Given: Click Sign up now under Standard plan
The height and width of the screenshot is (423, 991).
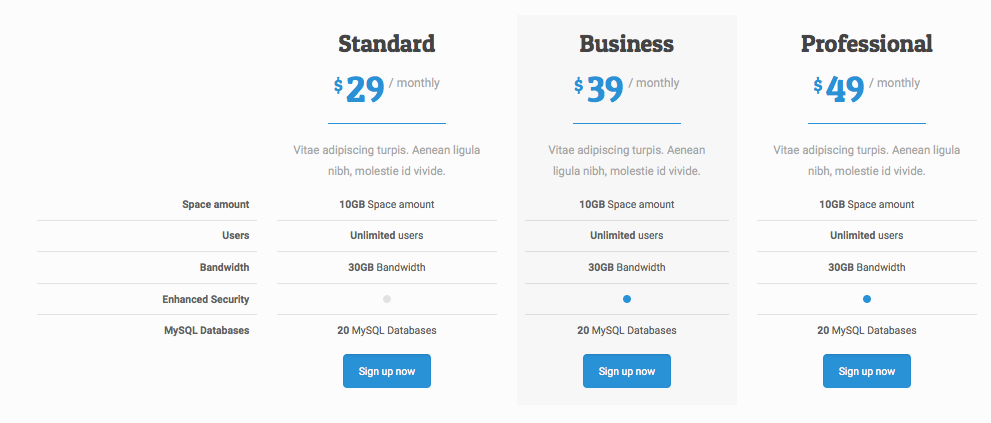Looking at the screenshot, I should point(386,371).
